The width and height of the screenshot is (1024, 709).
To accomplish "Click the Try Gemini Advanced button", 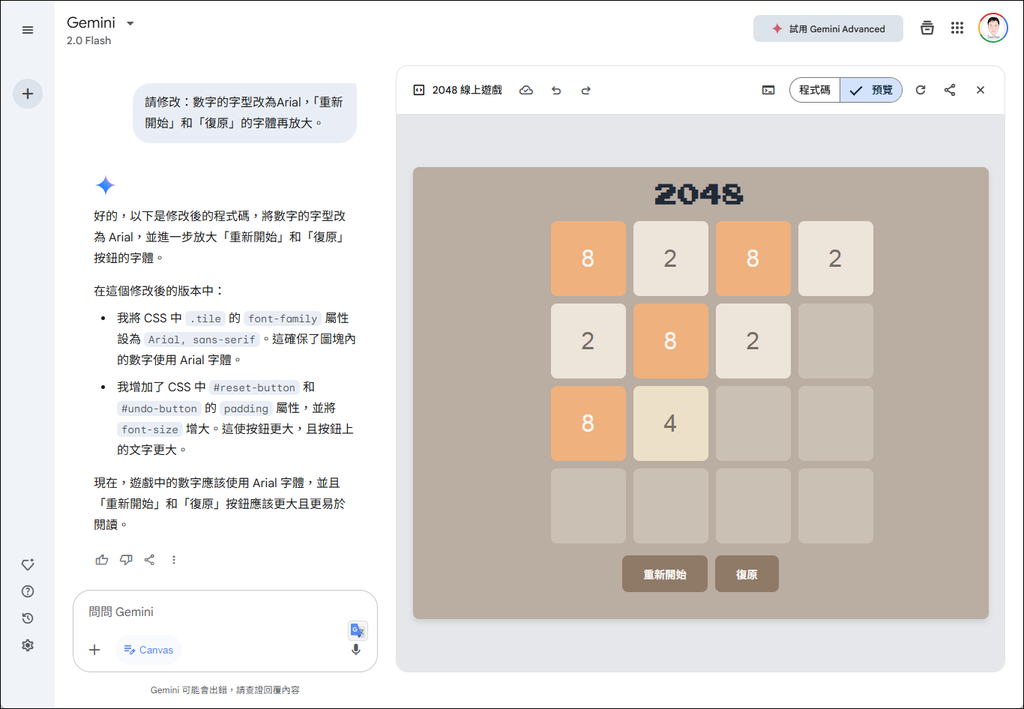I will [827, 29].
